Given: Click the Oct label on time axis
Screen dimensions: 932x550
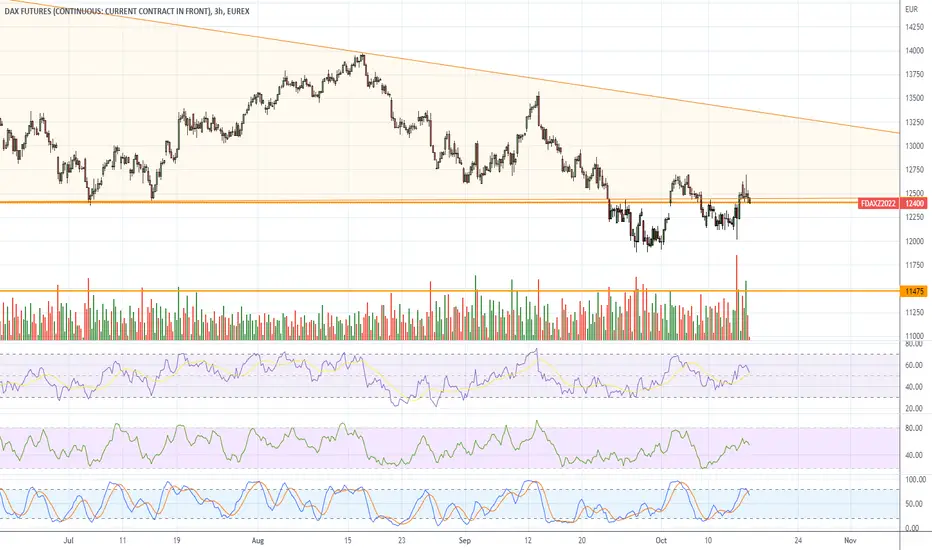Looking at the screenshot, I should pos(661,540).
